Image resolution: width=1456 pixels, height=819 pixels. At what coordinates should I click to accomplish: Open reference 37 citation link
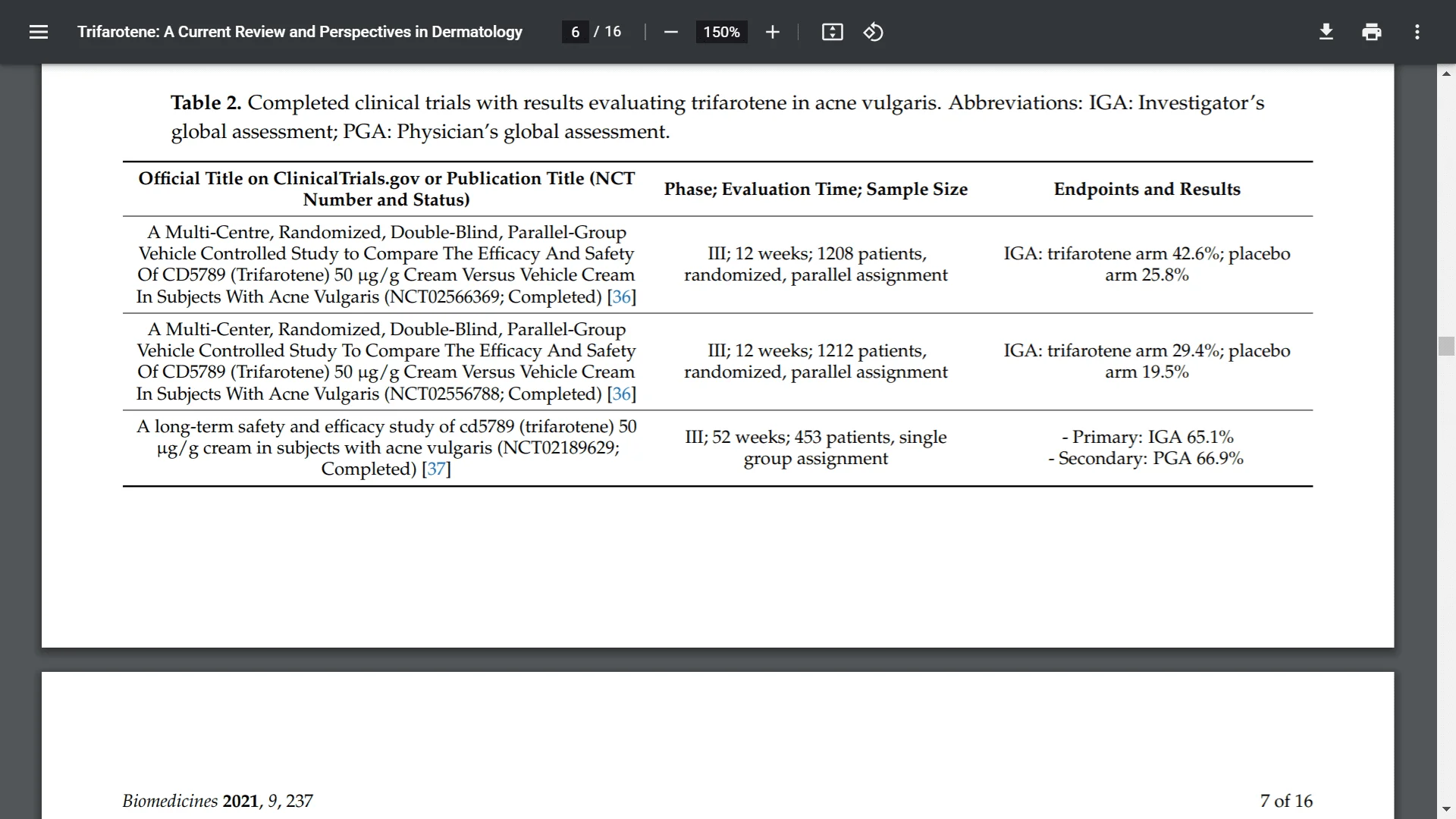[x=436, y=469]
